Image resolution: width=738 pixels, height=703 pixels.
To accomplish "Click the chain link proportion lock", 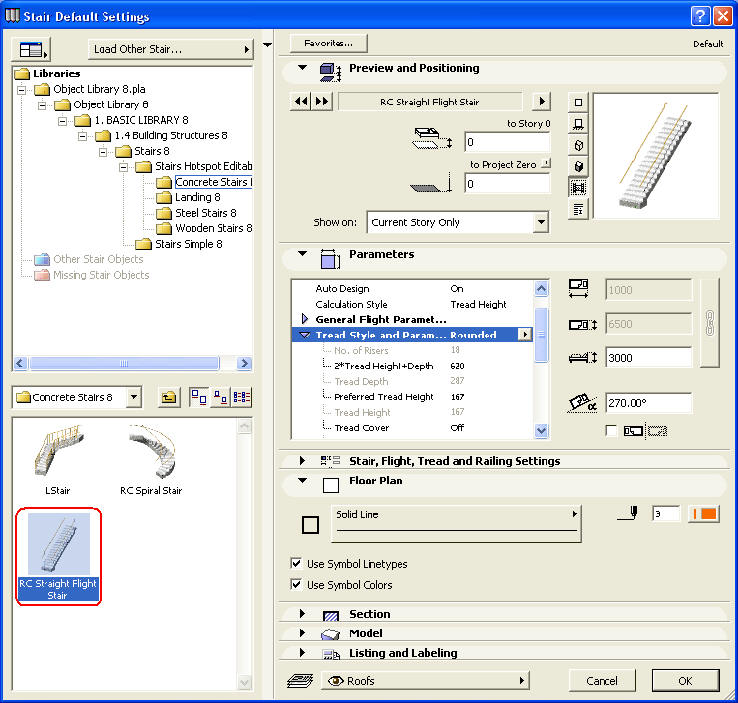I will [x=709, y=323].
